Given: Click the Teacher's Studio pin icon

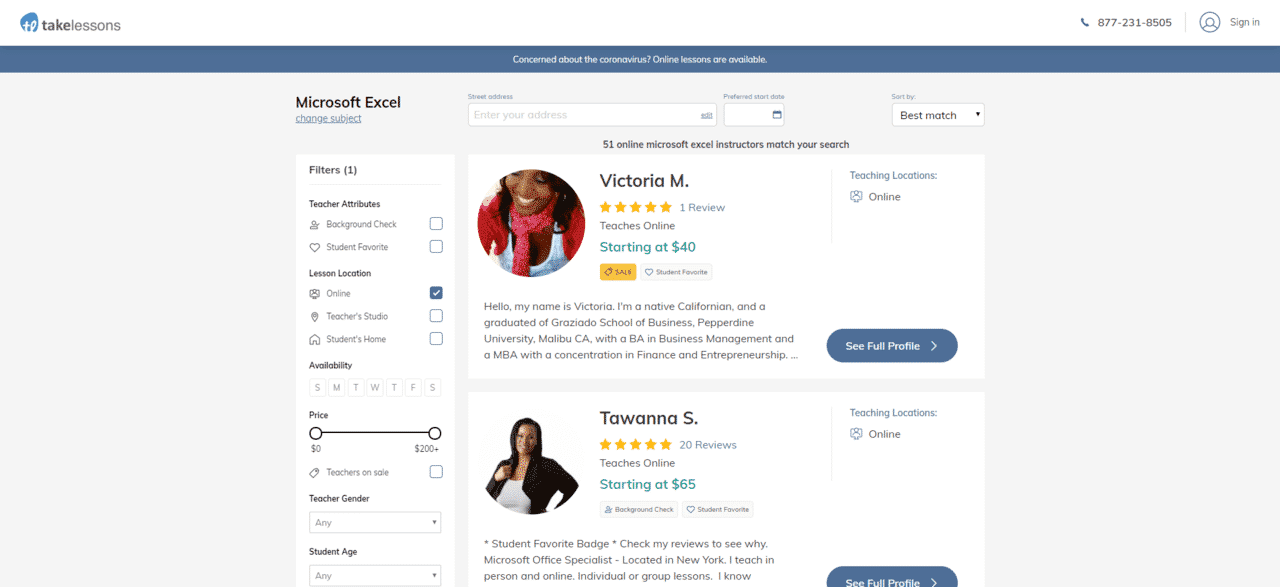Looking at the screenshot, I should pyautogui.click(x=315, y=316).
